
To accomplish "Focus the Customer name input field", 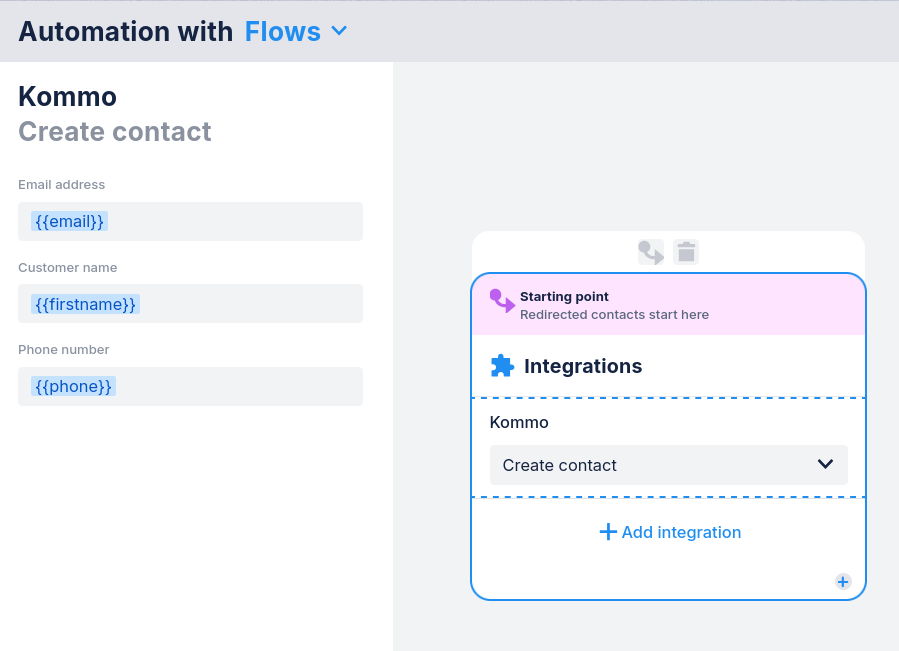I will [190, 304].
